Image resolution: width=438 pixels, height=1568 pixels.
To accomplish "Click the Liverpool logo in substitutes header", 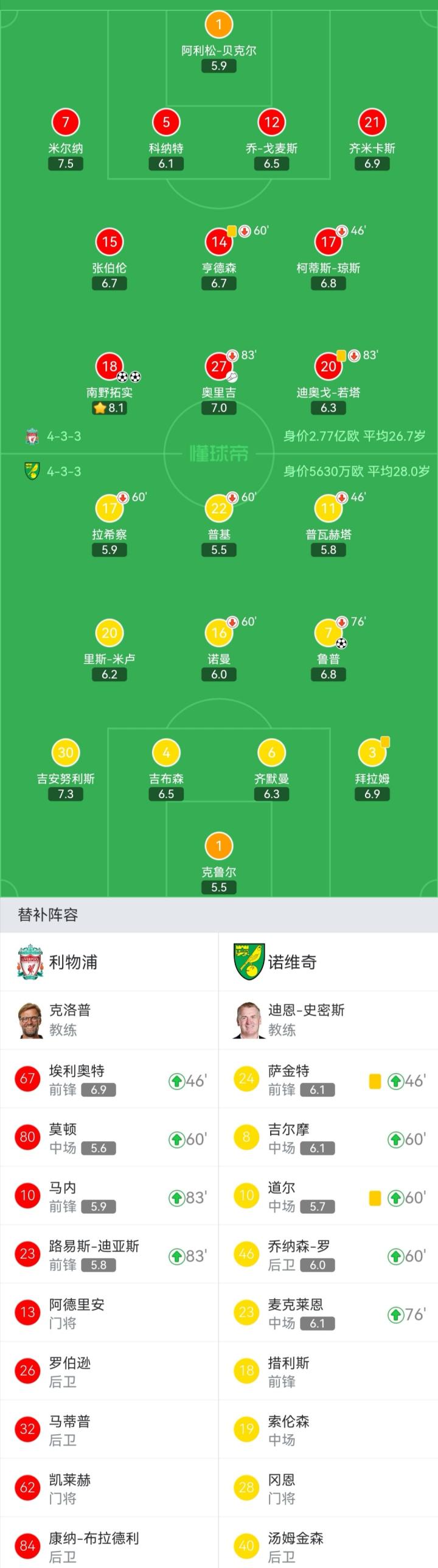I will coord(30,962).
